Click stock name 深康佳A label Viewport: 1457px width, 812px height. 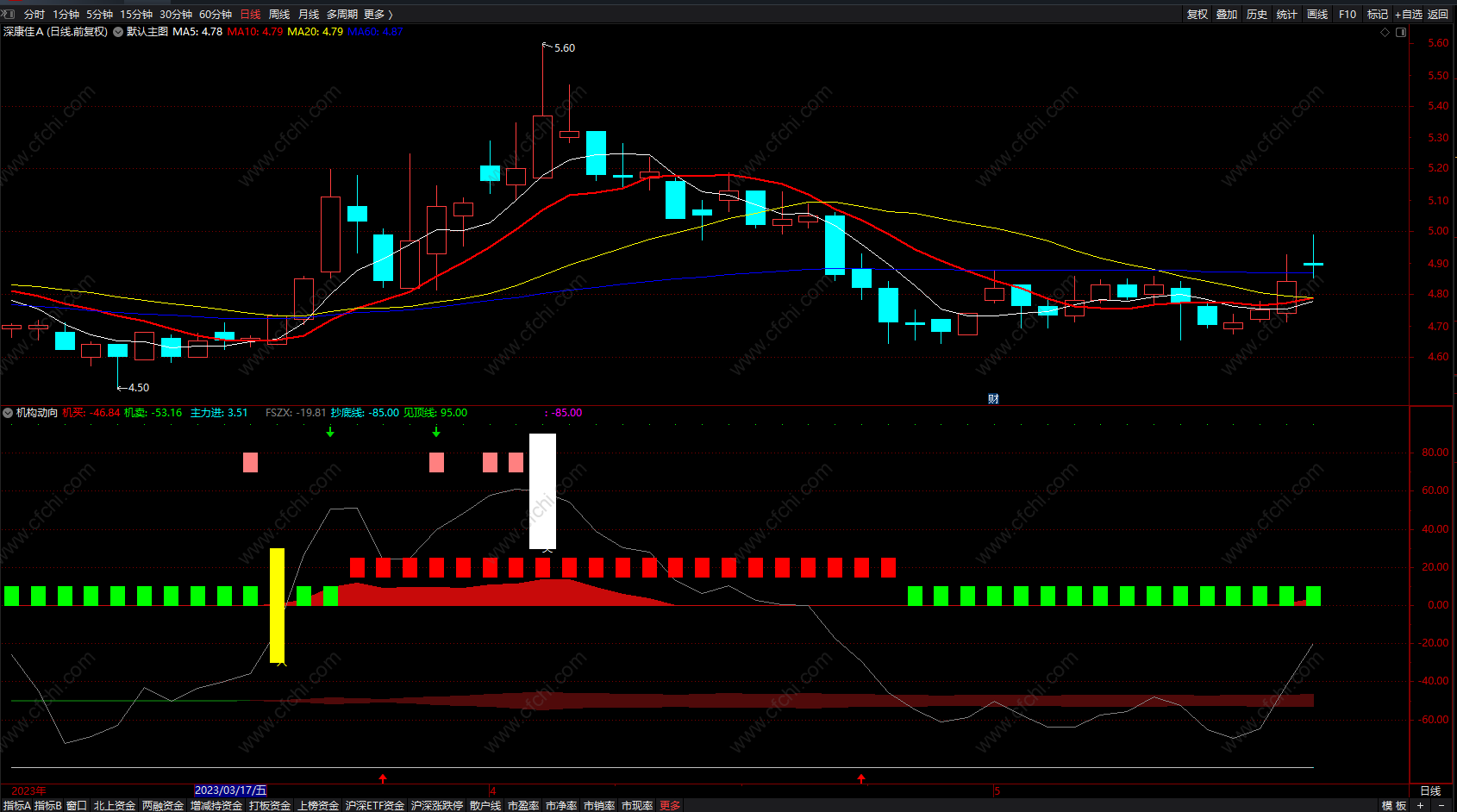click(x=23, y=32)
